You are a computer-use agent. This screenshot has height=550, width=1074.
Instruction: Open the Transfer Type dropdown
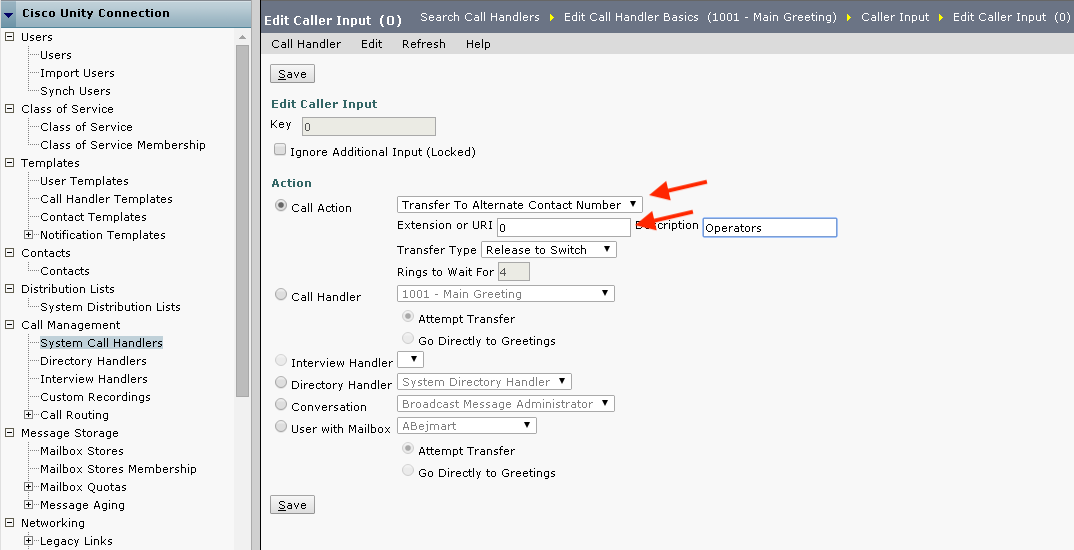pyautogui.click(x=549, y=250)
